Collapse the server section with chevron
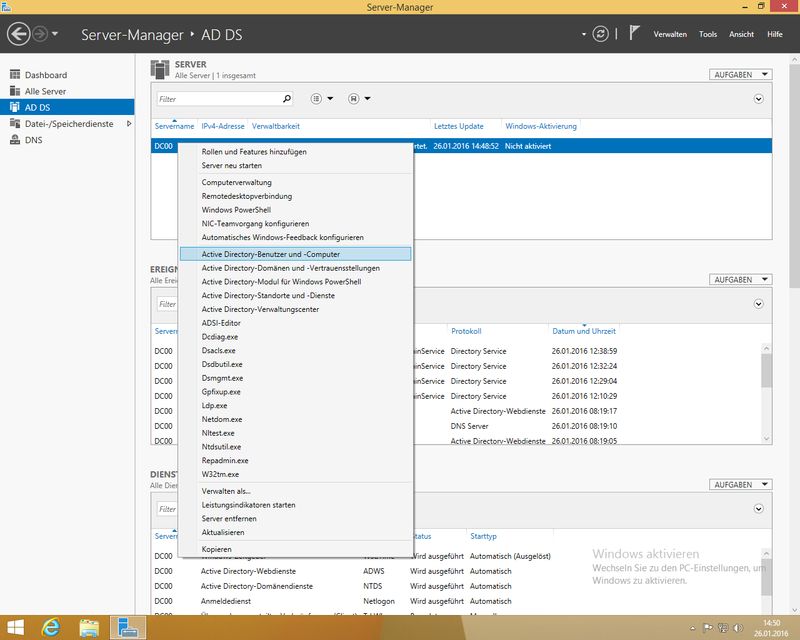 tap(758, 99)
